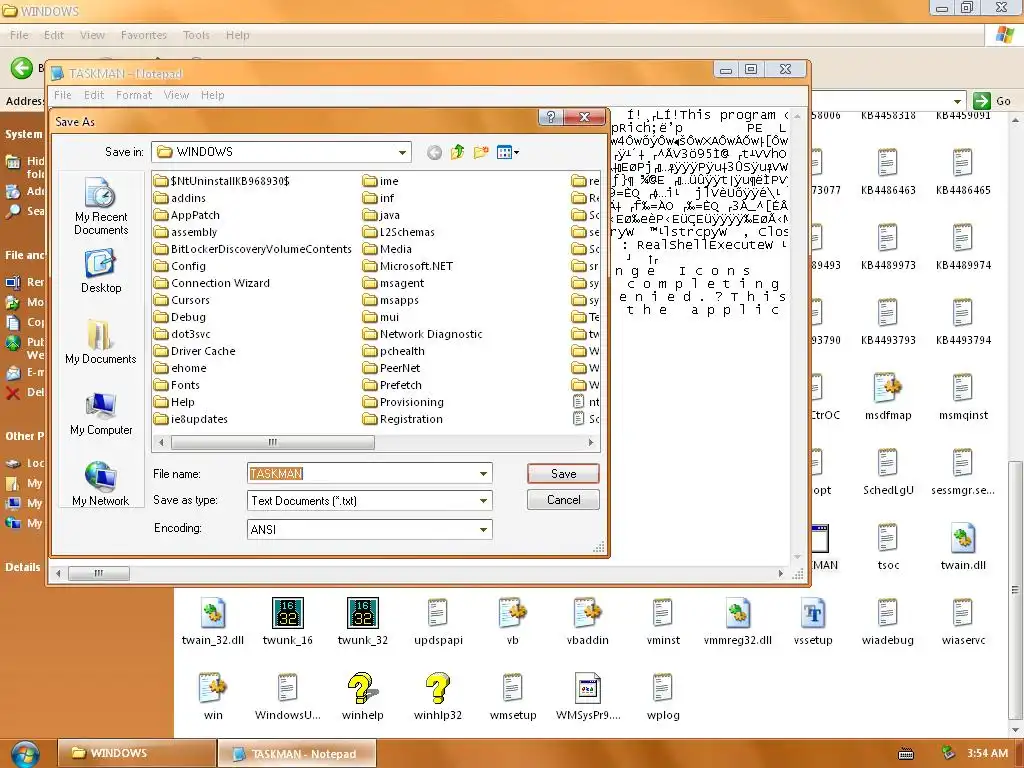This screenshot has height=768, width=1024.
Task: Click Notepad horizontal scrollbar left arrow
Action: pos(59,573)
